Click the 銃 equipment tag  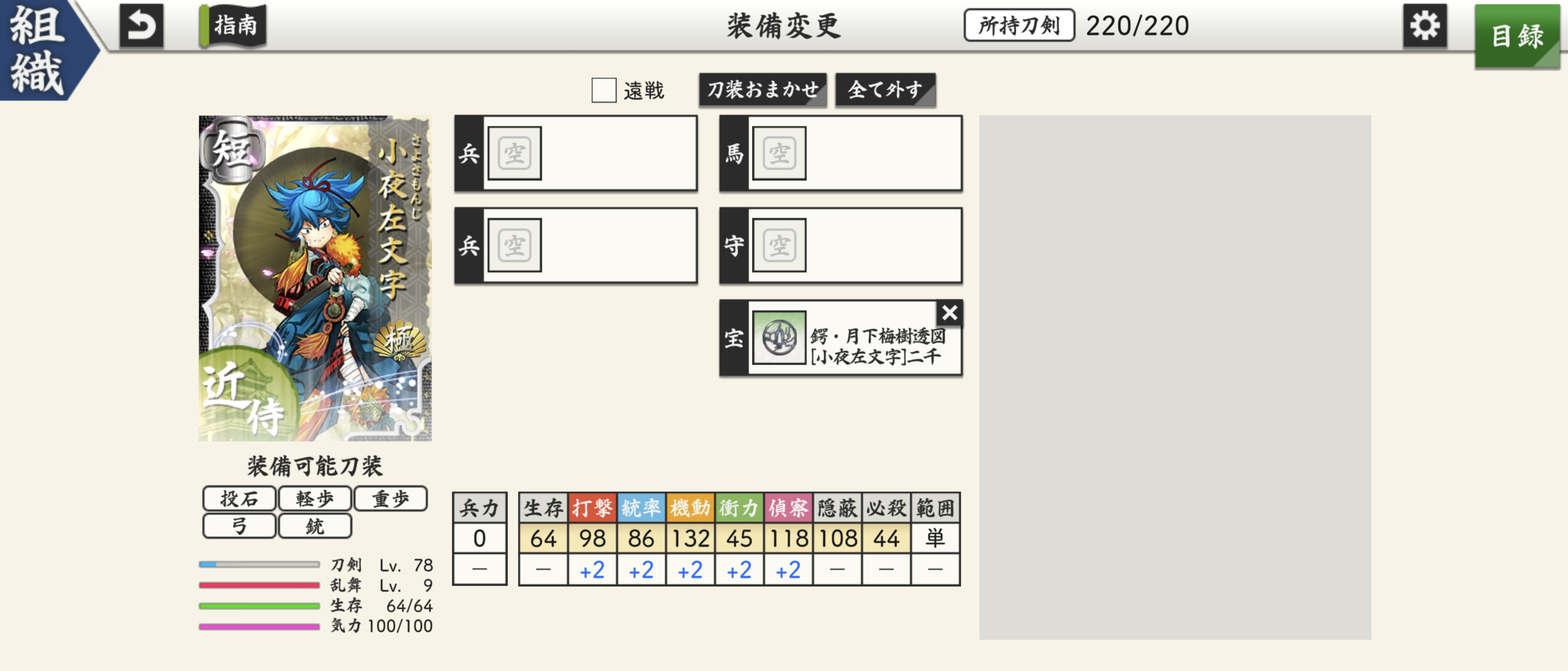coord(315,526)
